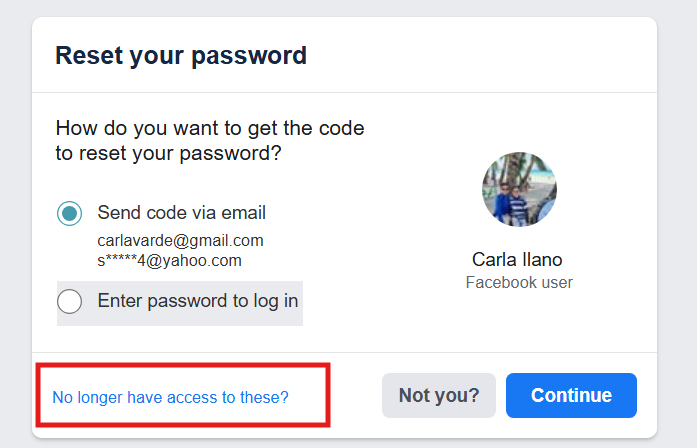Click the "Enter password to log in" label text
This screenshot has width=697, height=448.
tap(197, 300)
